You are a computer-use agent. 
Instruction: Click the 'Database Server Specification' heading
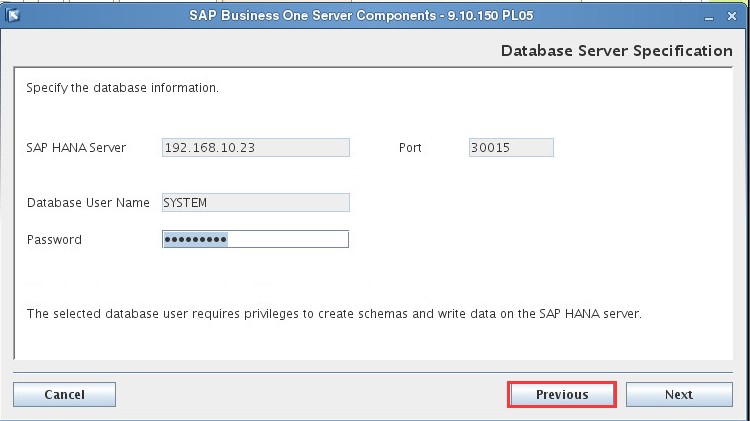click(x=617, y=51)
